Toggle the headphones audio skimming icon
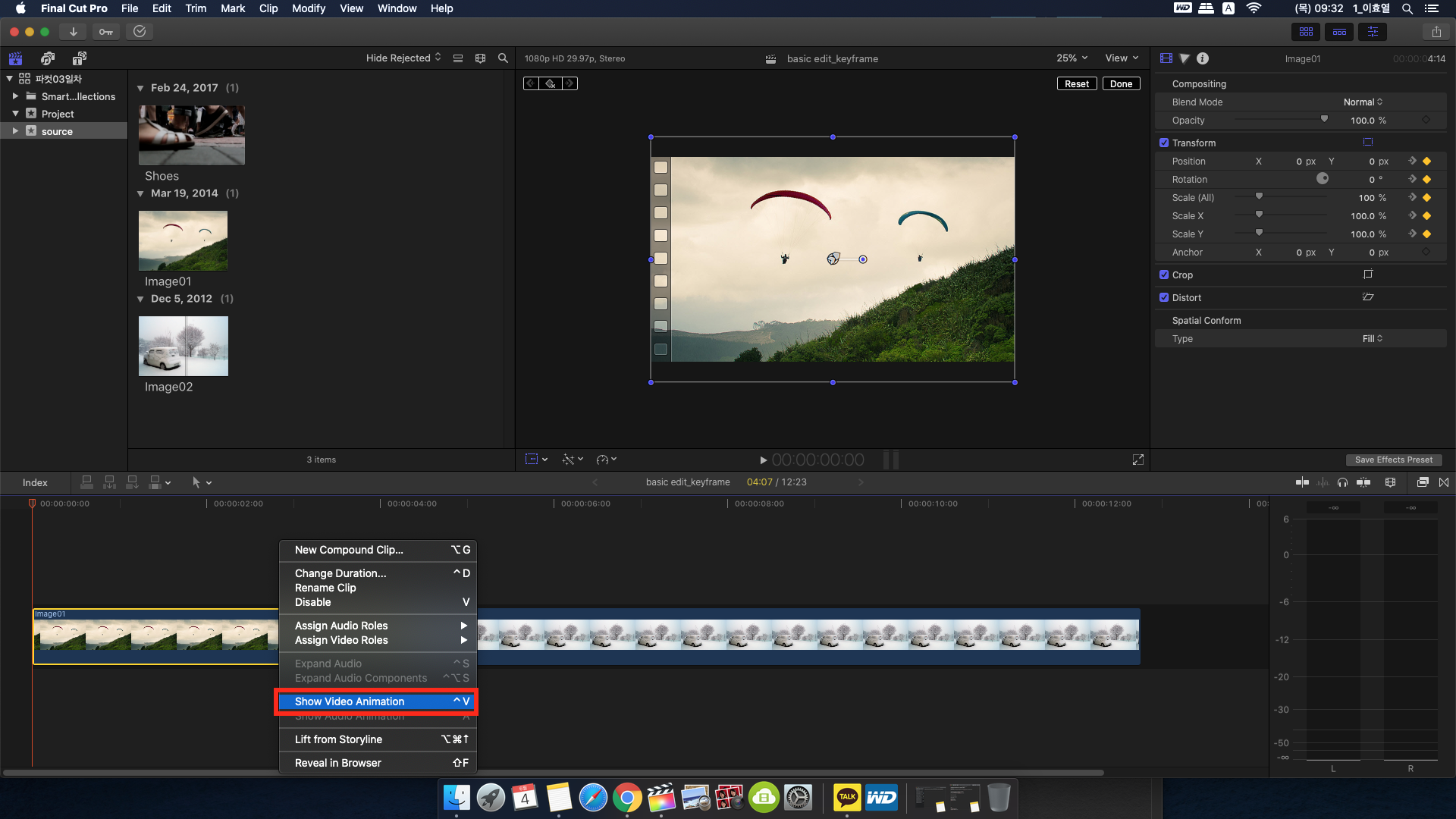 [1342, 482]
